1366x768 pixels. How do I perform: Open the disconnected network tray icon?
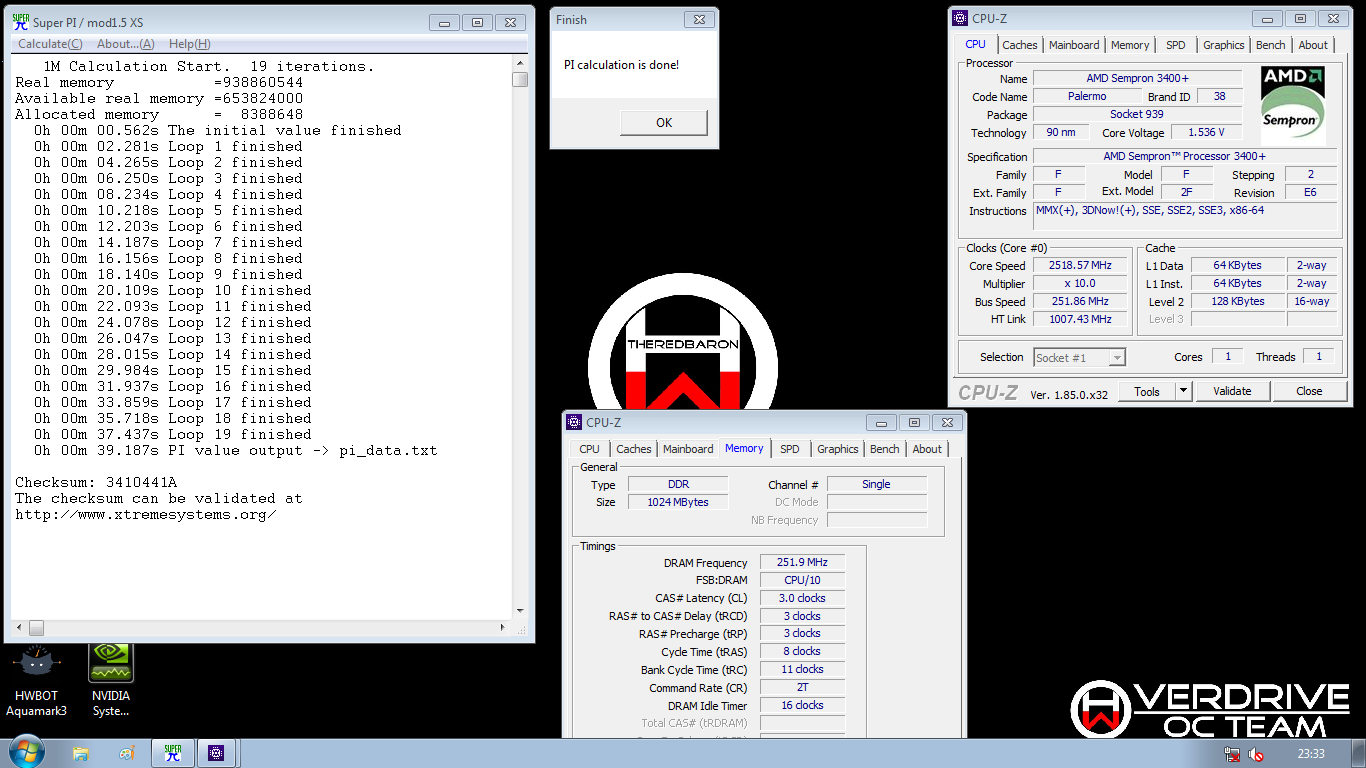point(1232,754)
